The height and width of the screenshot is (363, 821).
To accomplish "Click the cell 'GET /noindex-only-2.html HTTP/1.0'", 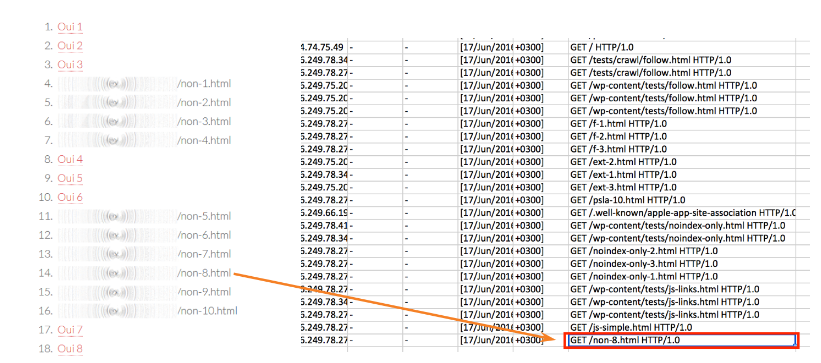I will point(681,251).
